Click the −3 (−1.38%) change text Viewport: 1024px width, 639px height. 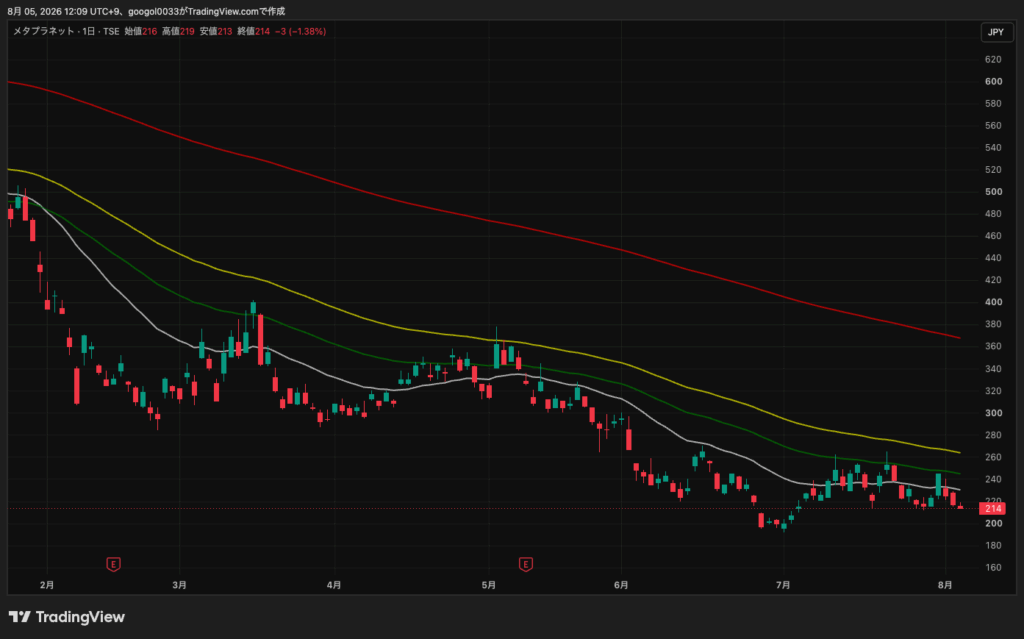pos(300,31)
